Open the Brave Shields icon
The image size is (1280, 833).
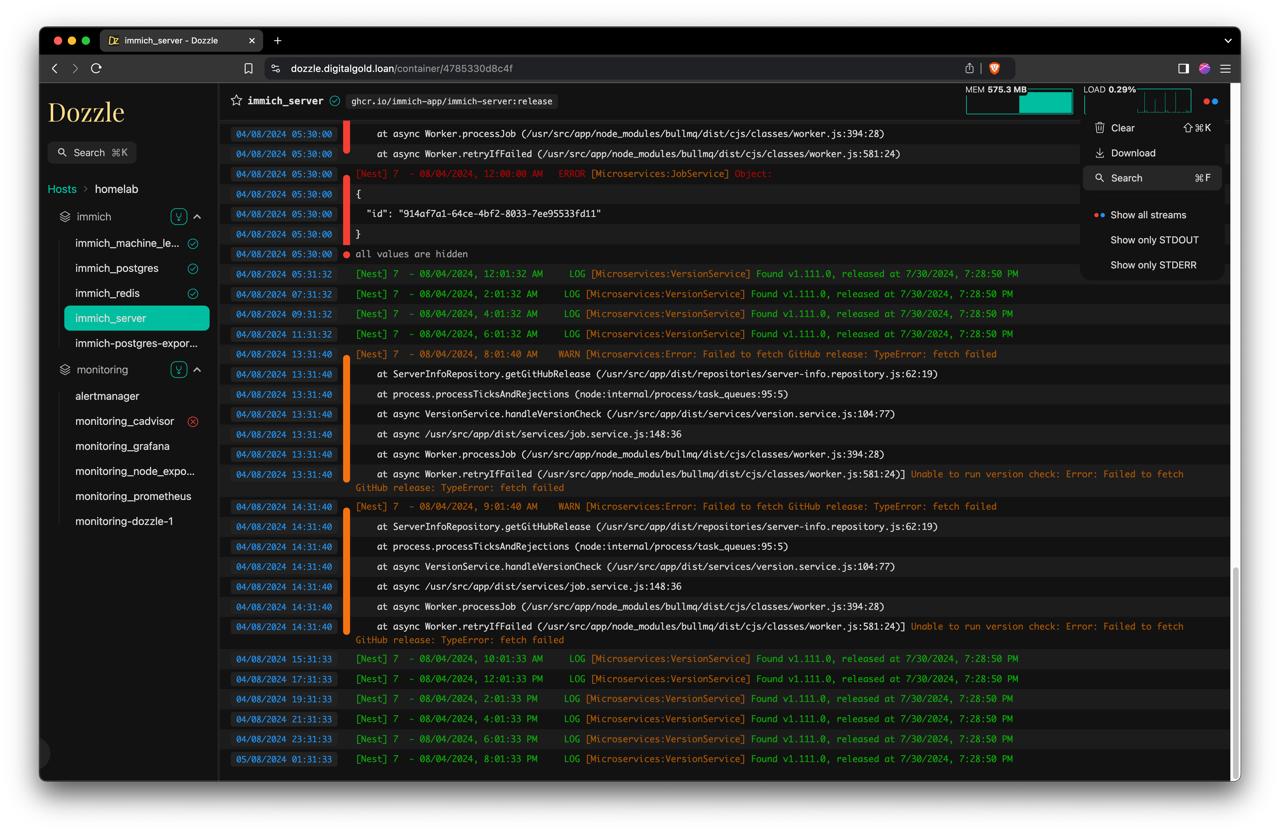994,68
